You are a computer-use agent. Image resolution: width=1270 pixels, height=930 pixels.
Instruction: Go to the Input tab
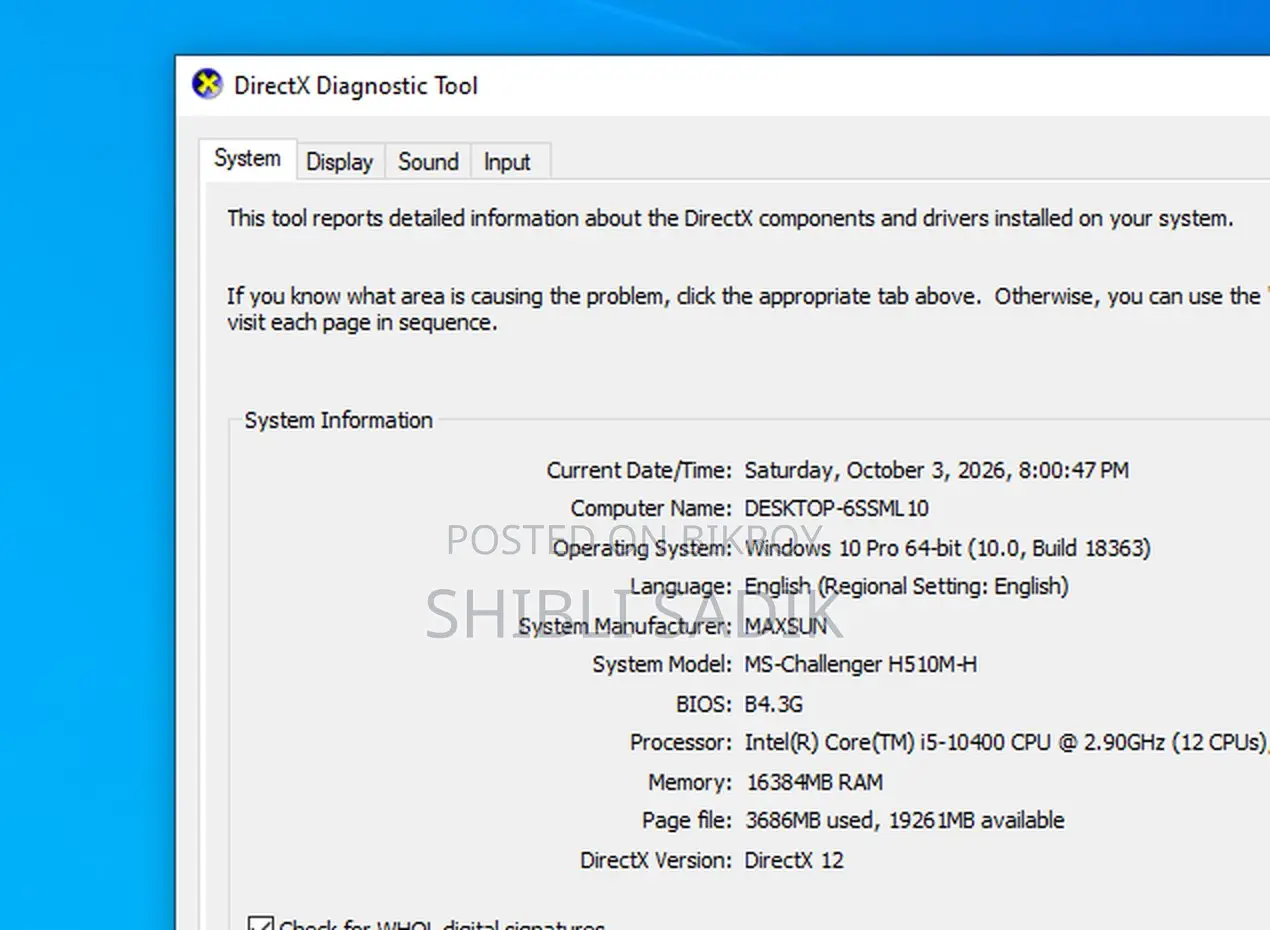[507, 162]
